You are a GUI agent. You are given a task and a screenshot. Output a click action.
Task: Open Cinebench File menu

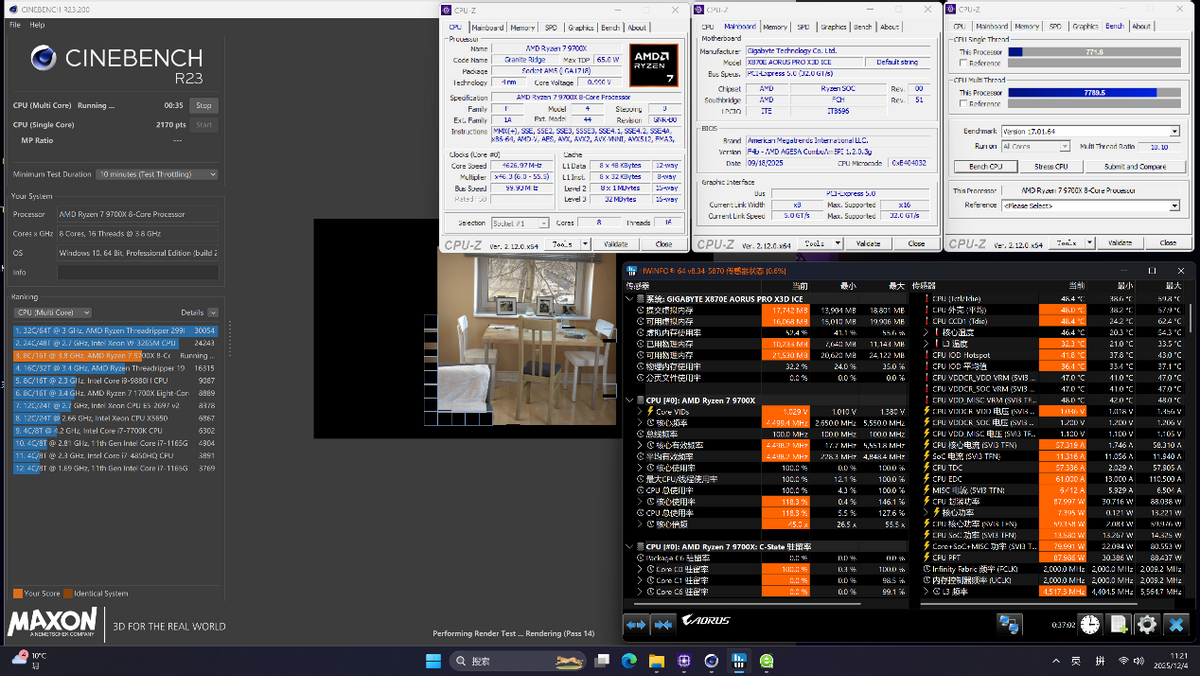tap(15, 24)
